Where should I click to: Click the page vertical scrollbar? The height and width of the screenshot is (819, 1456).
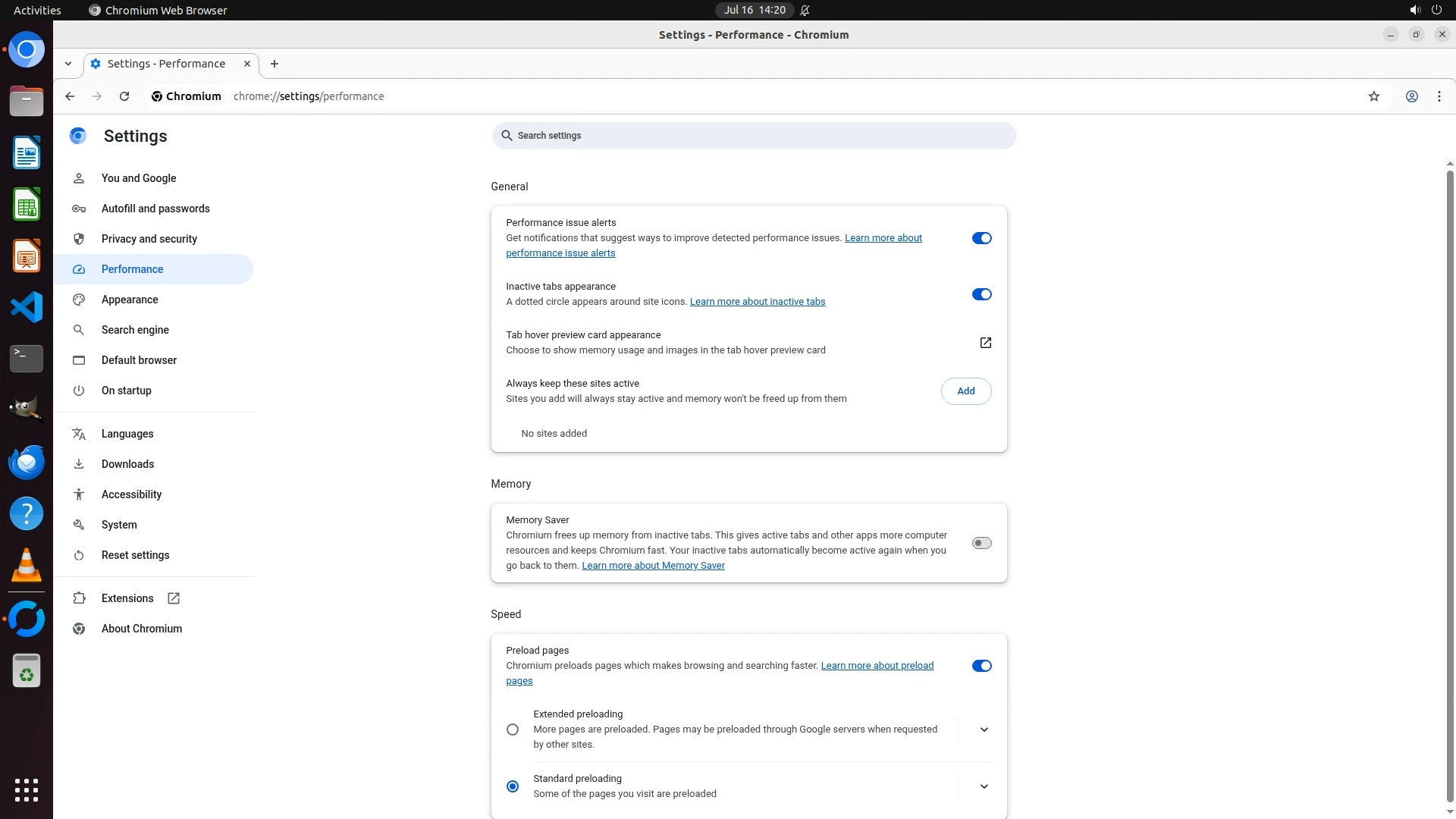click(x=1450, y=485)
